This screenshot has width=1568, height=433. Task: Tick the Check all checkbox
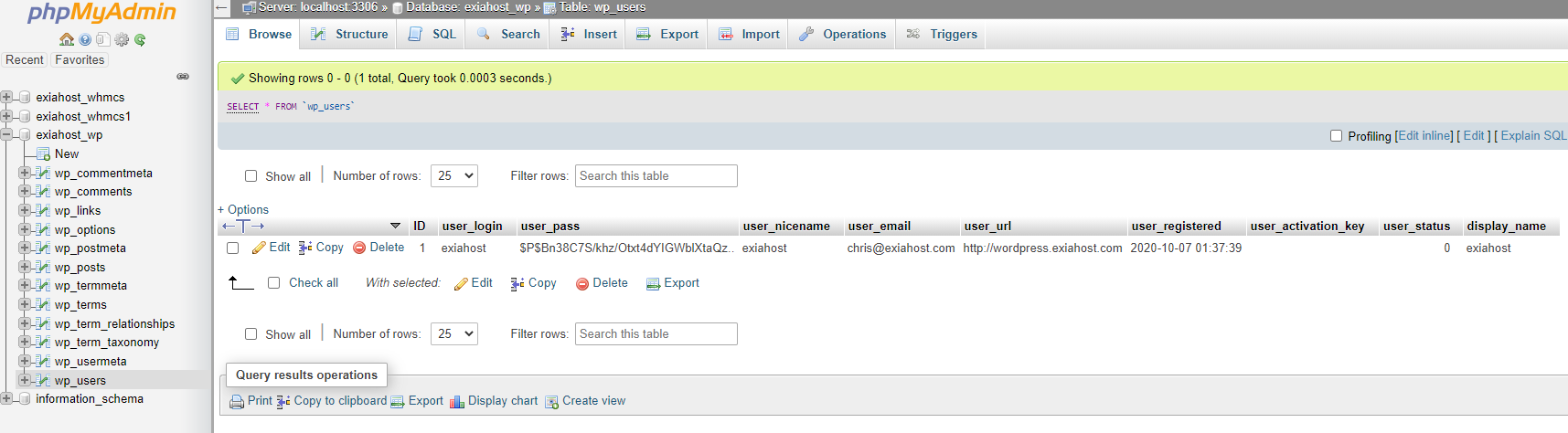[x=273, y=283]
